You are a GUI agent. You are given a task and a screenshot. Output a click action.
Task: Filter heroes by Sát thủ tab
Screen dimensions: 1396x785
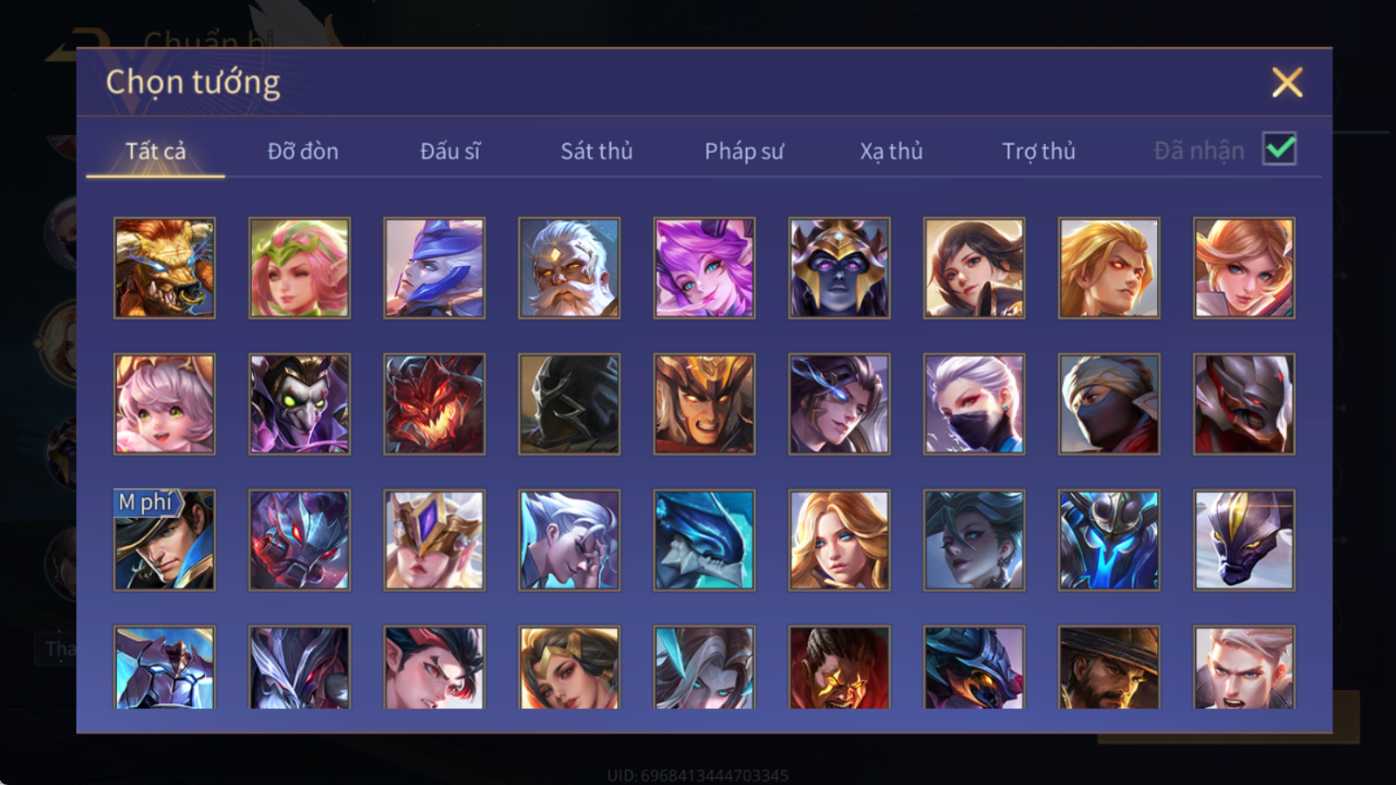[597, 151]
